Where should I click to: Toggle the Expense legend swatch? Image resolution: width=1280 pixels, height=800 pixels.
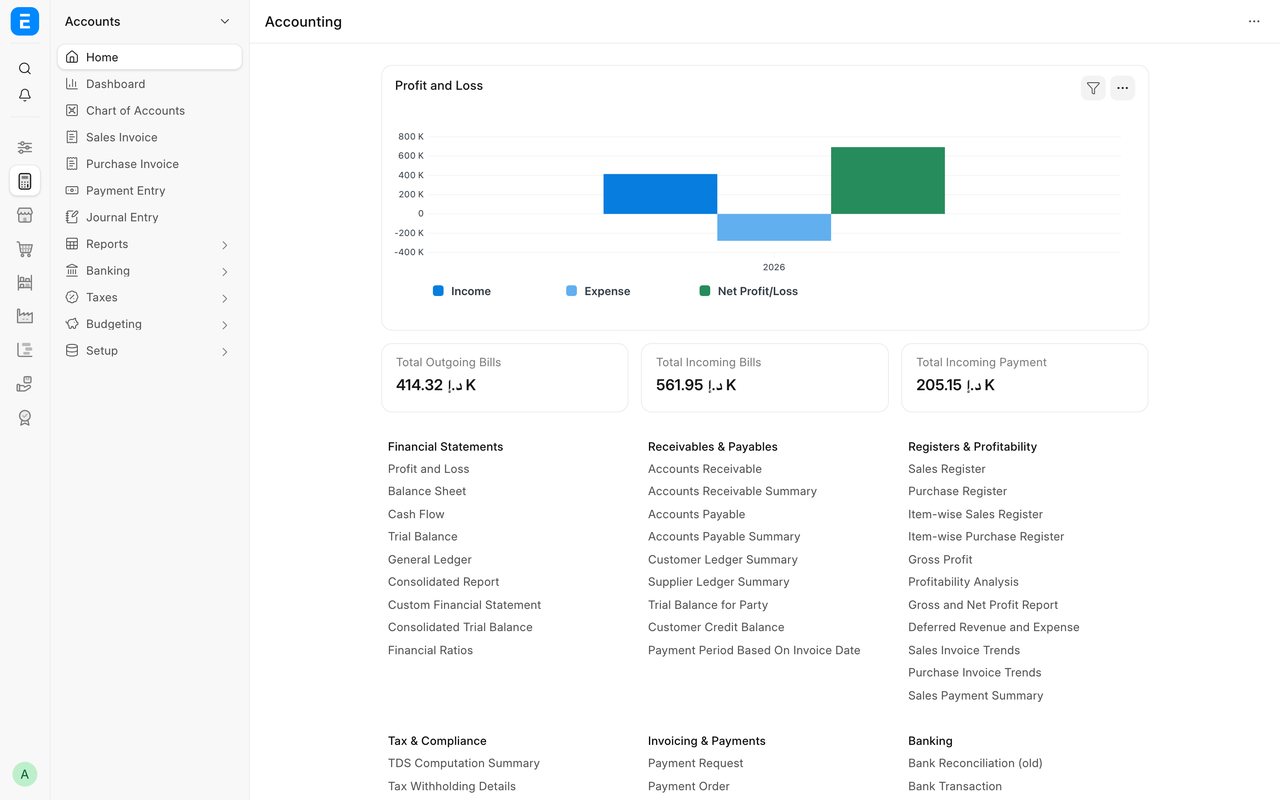(x=571, y=291)
